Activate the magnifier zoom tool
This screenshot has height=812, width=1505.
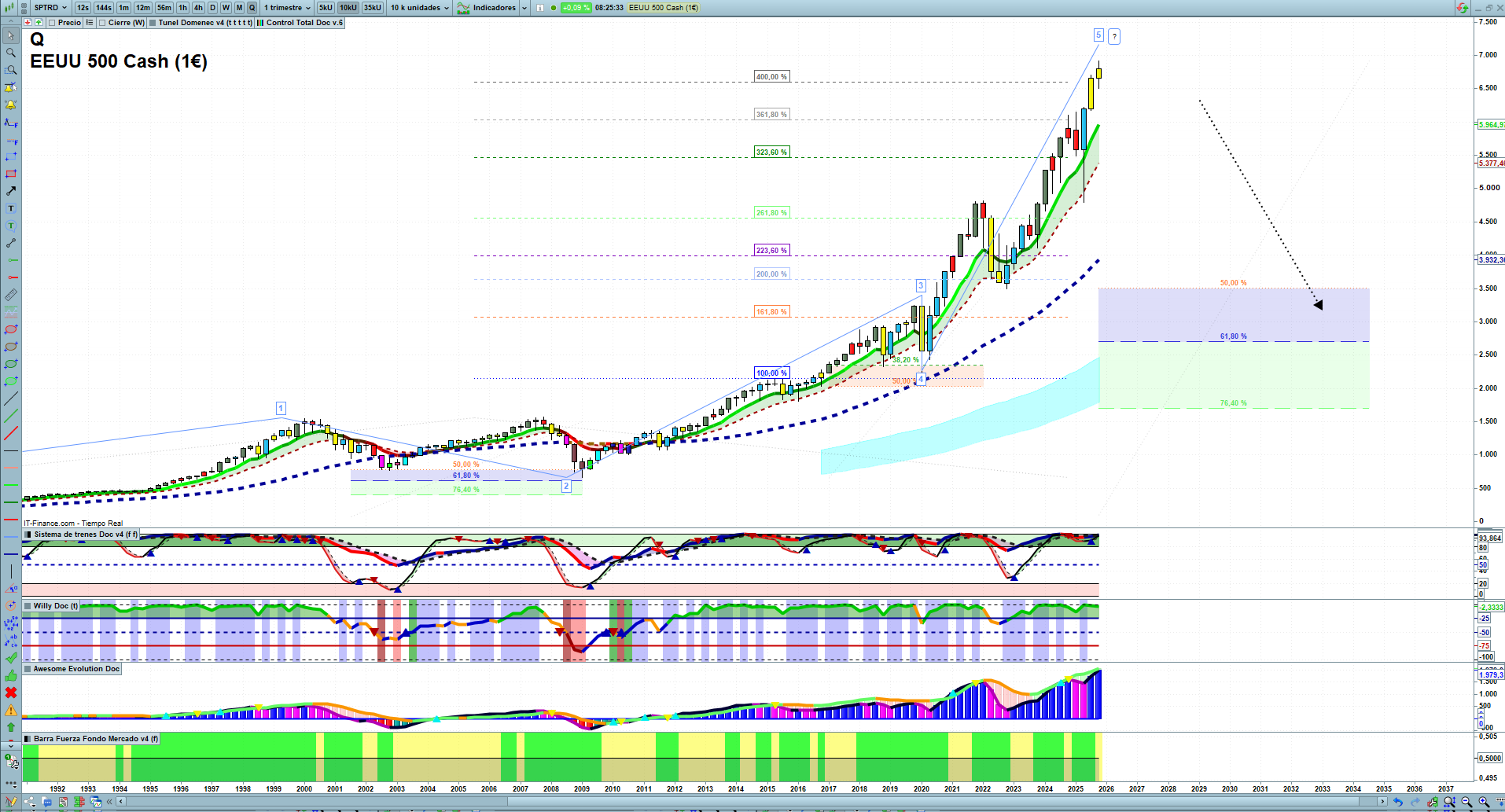click(11, 53)
